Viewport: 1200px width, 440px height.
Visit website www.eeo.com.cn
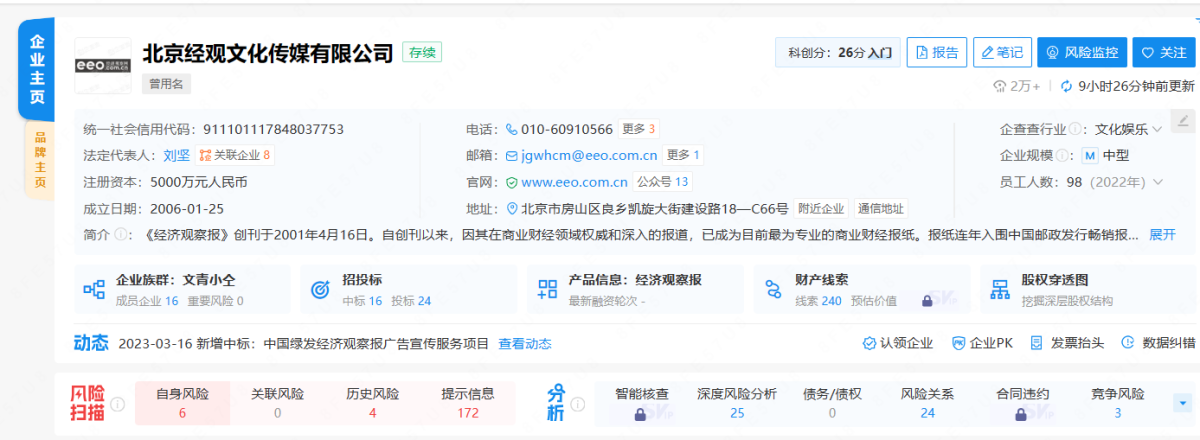(x=574, y=182)
